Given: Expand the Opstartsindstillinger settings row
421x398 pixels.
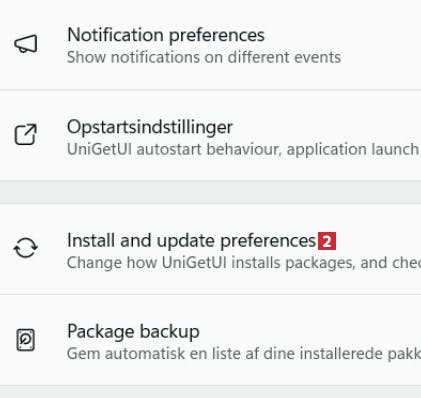Looking at the screenshot, I should click(x=210, y=135).
